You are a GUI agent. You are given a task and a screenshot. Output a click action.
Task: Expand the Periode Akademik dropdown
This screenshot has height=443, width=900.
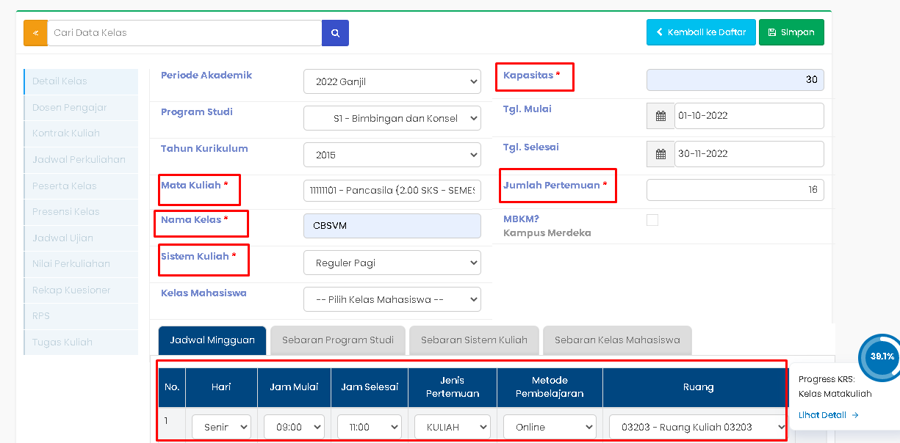pos(392,81)
